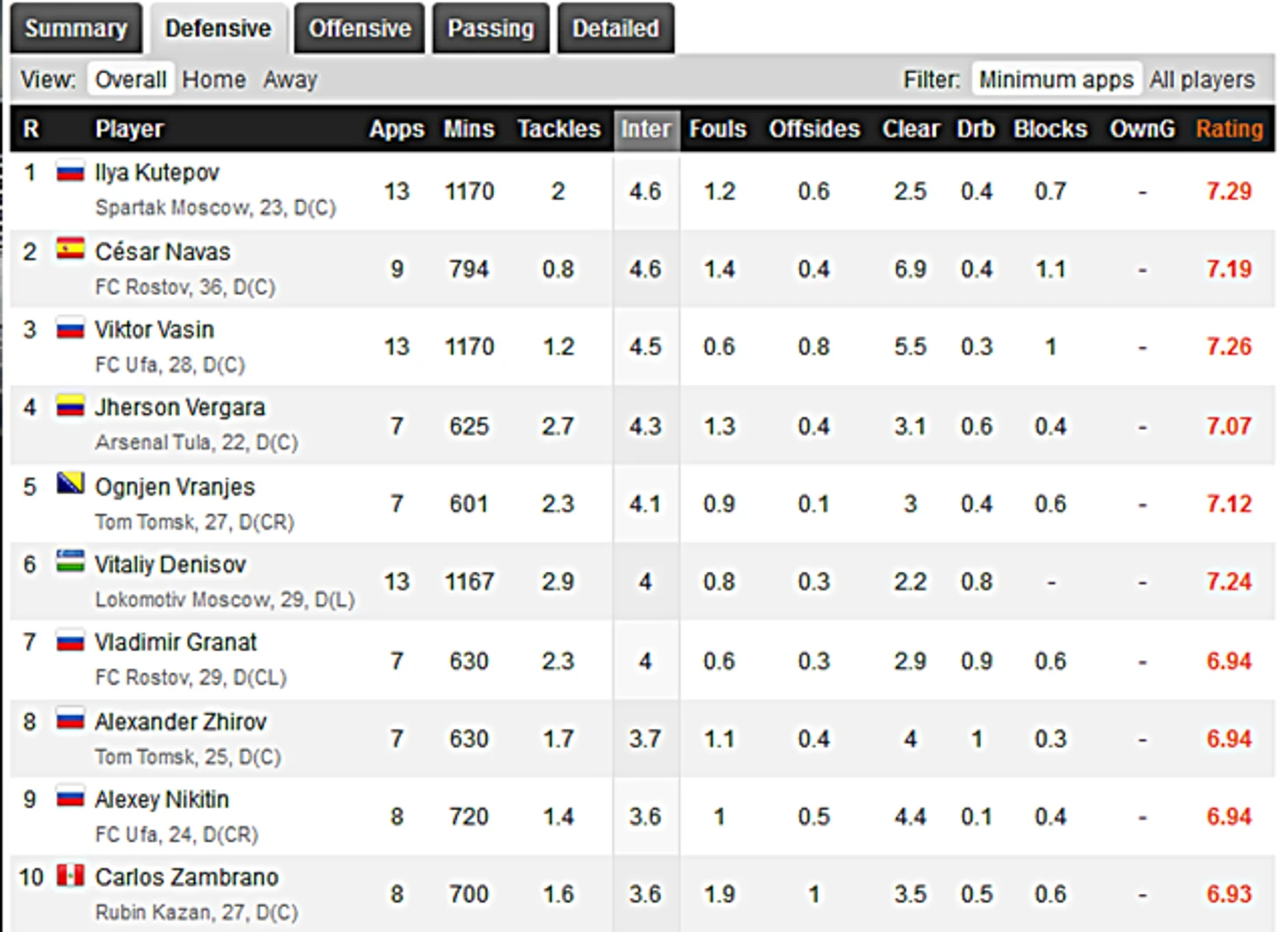This screenshot has width=1288, height=932.
Task: Click Russian flag beside Vladimir Granat
Action: click(71, 641)
